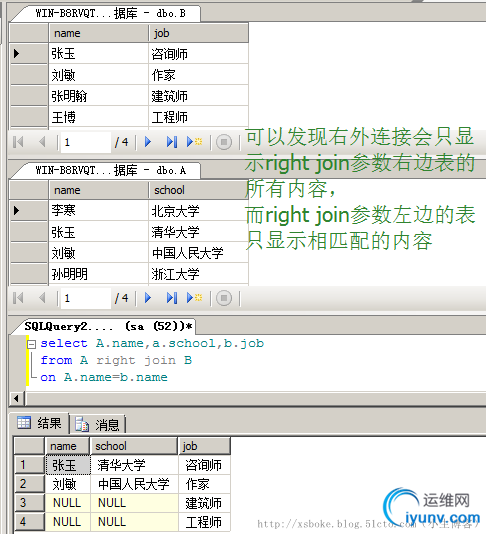Click the name column header in dbo.A
The width and height of the screenshot is (486, 534).
point(99,190)
